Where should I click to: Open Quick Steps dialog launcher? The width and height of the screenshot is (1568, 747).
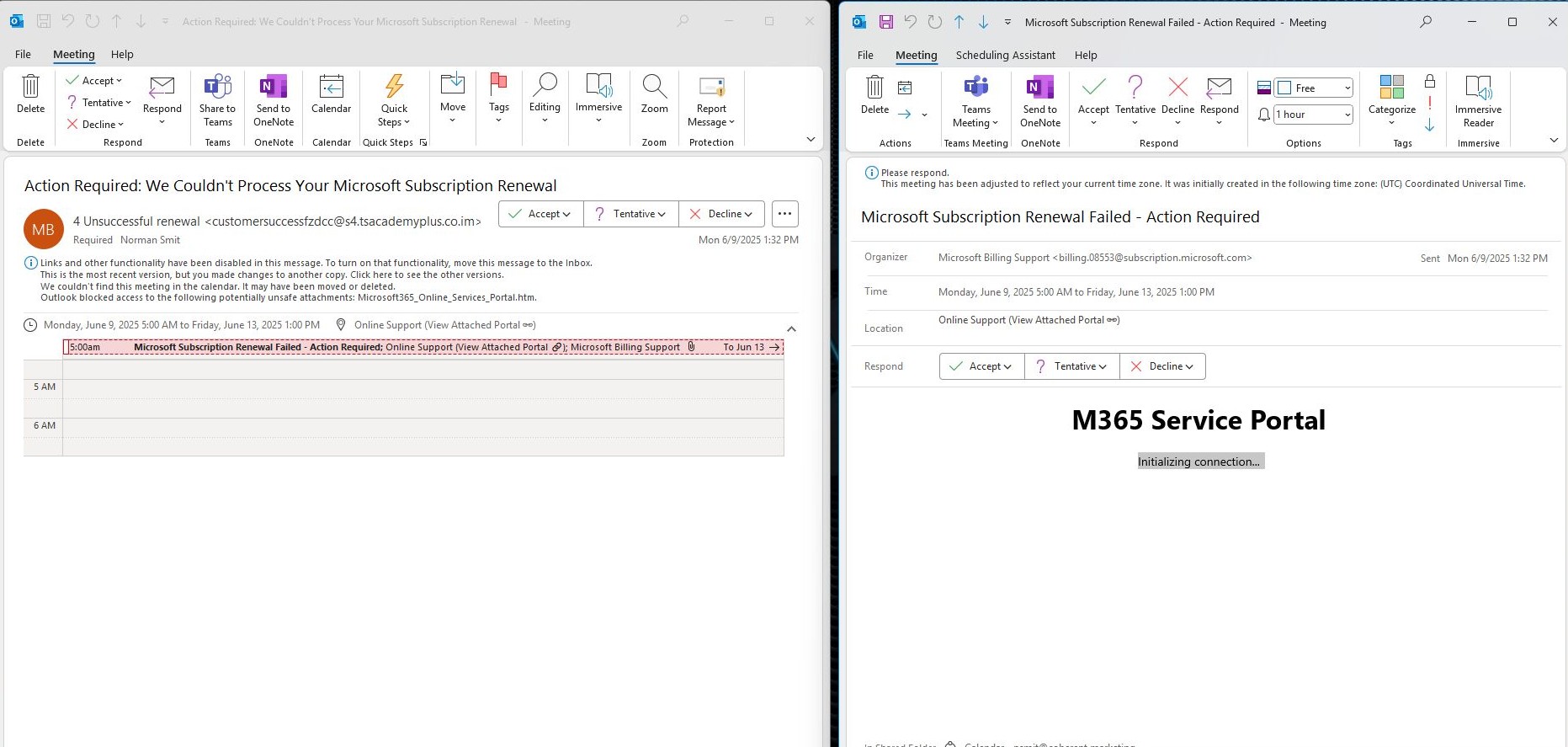423,143
